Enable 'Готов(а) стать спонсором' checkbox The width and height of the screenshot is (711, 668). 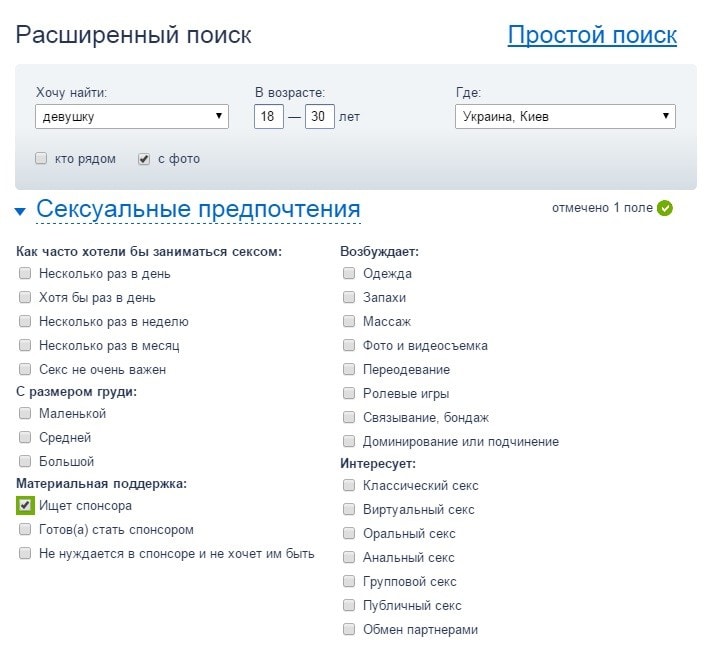pos(25,530)
